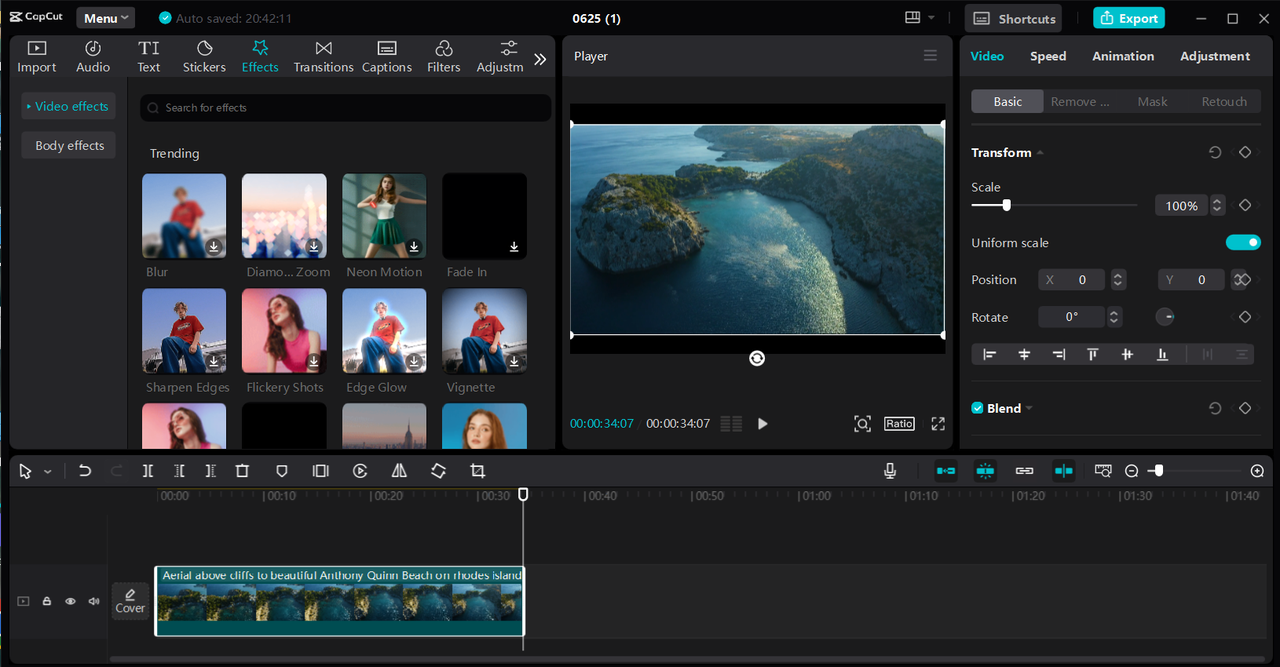Select the Retouch sub-tab

coord(1224,101)
